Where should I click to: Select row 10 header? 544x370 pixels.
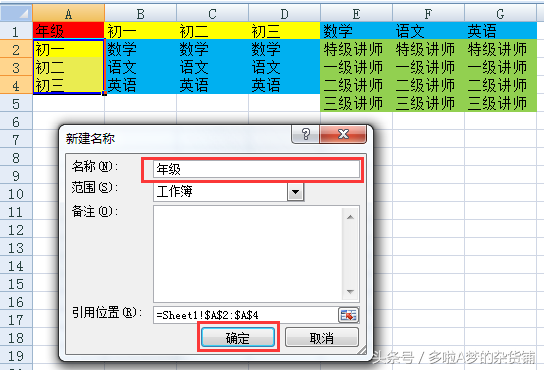click(x=16, y=194)
